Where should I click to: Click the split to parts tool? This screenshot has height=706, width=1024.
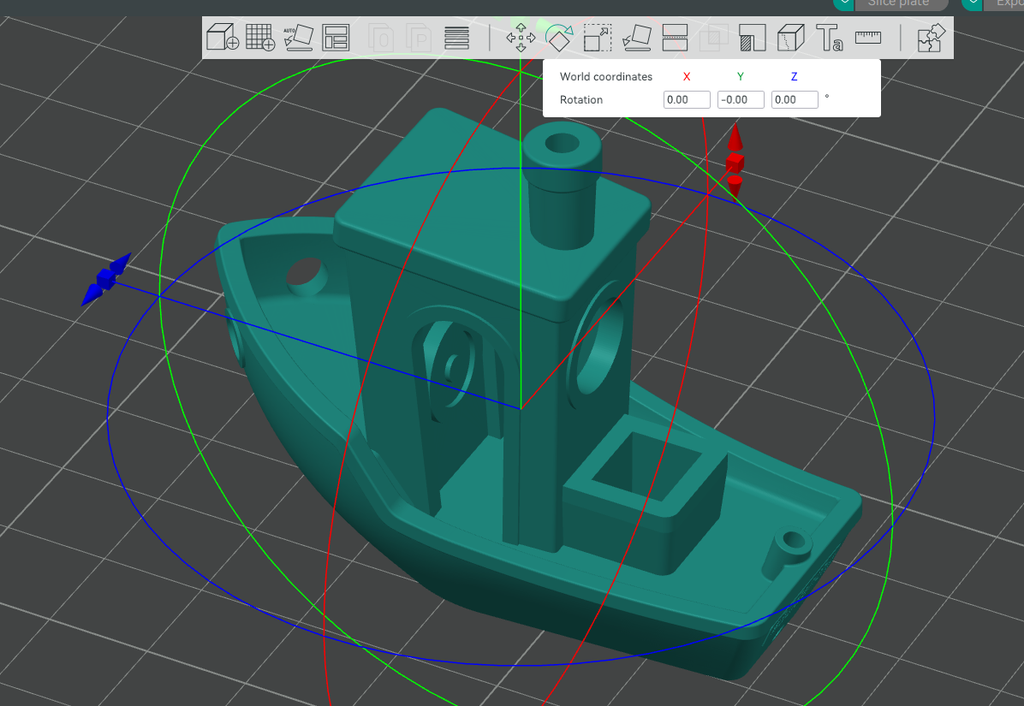930,38
